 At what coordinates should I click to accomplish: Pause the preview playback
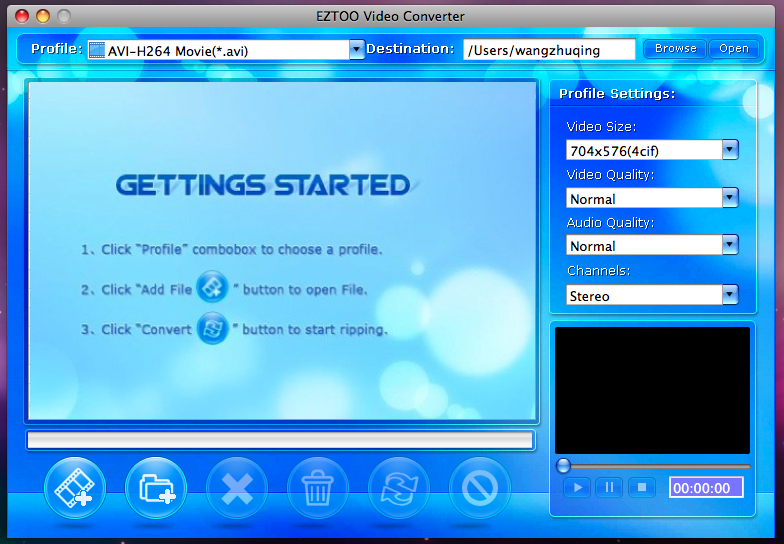(x=608, y=488)
